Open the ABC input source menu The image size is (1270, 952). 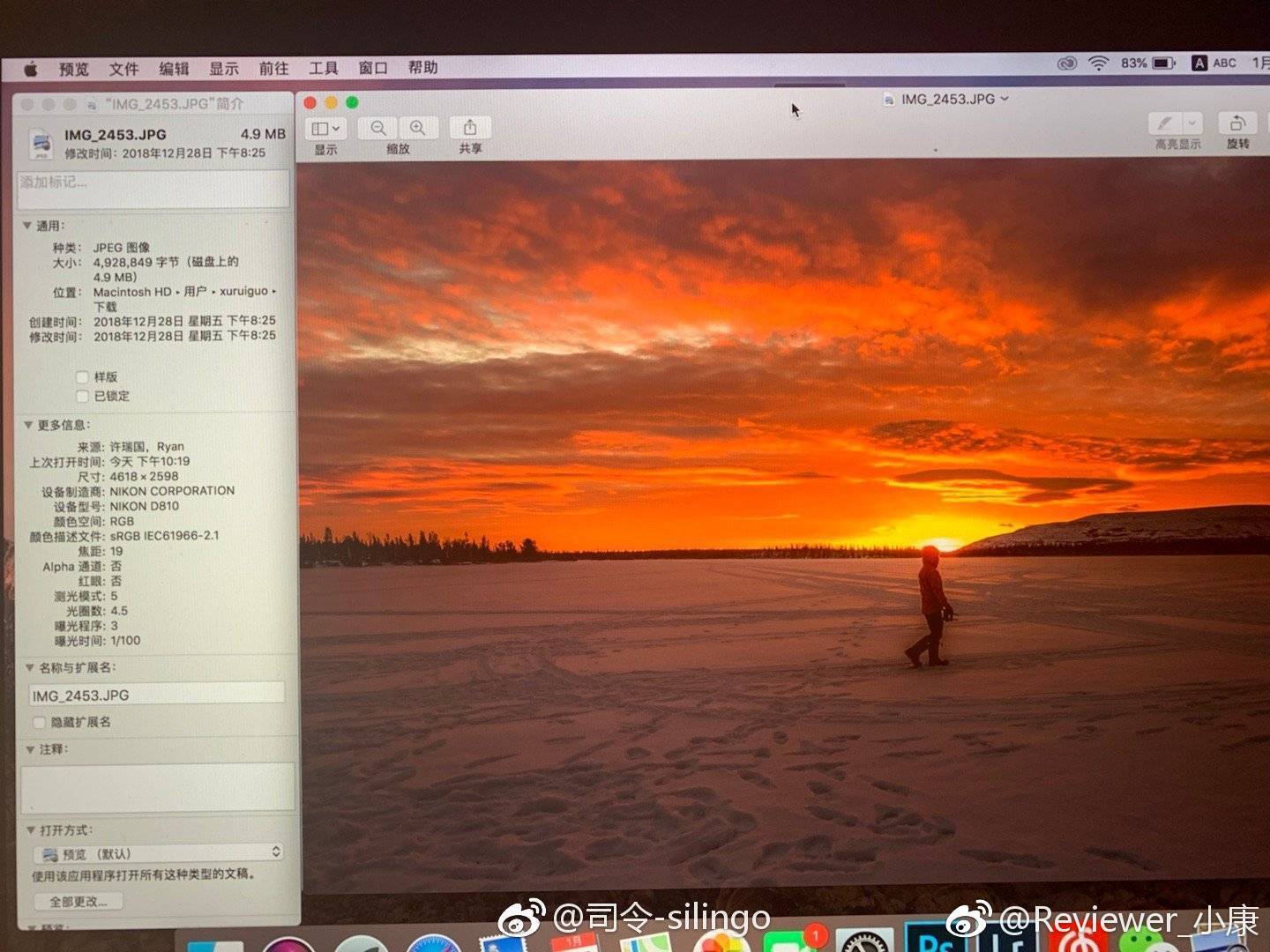(x=1214, y=63)
